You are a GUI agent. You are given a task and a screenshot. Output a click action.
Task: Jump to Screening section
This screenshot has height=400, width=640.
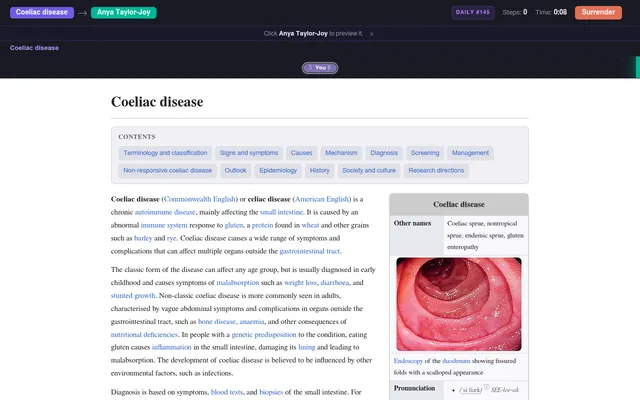(425, 153)
